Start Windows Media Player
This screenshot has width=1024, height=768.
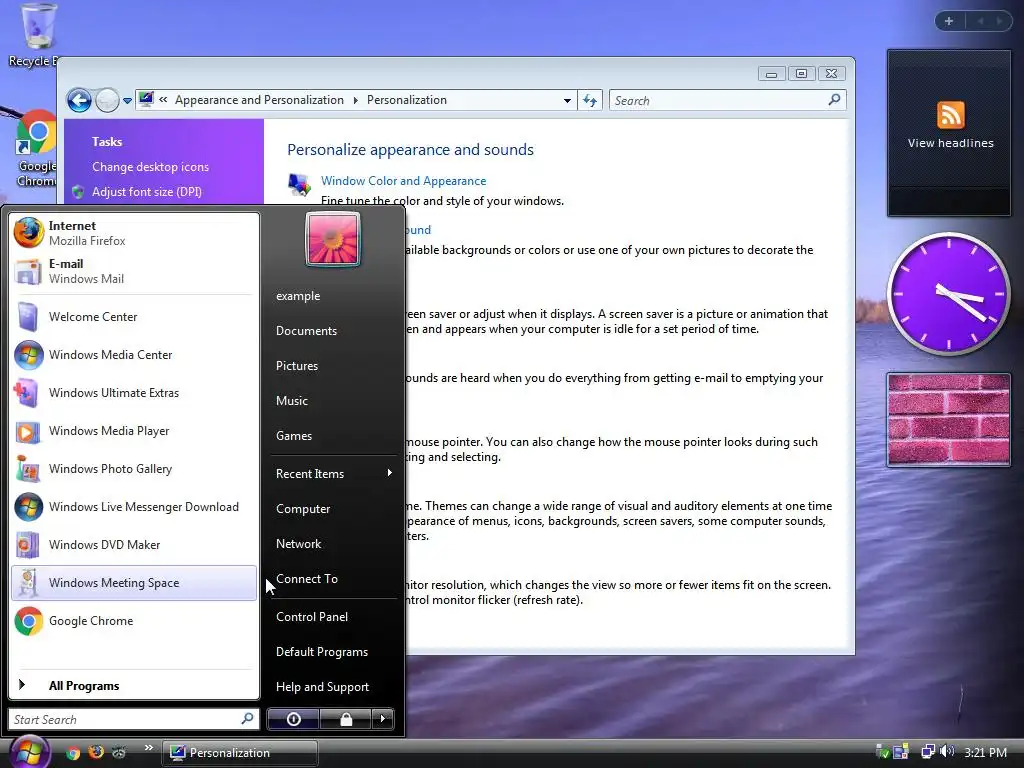134,431
